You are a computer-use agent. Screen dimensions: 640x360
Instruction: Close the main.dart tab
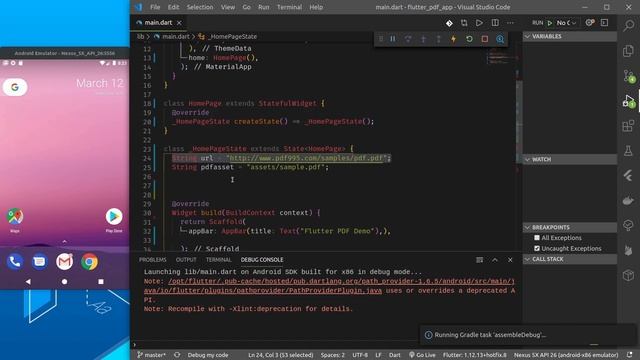point(179,23)
